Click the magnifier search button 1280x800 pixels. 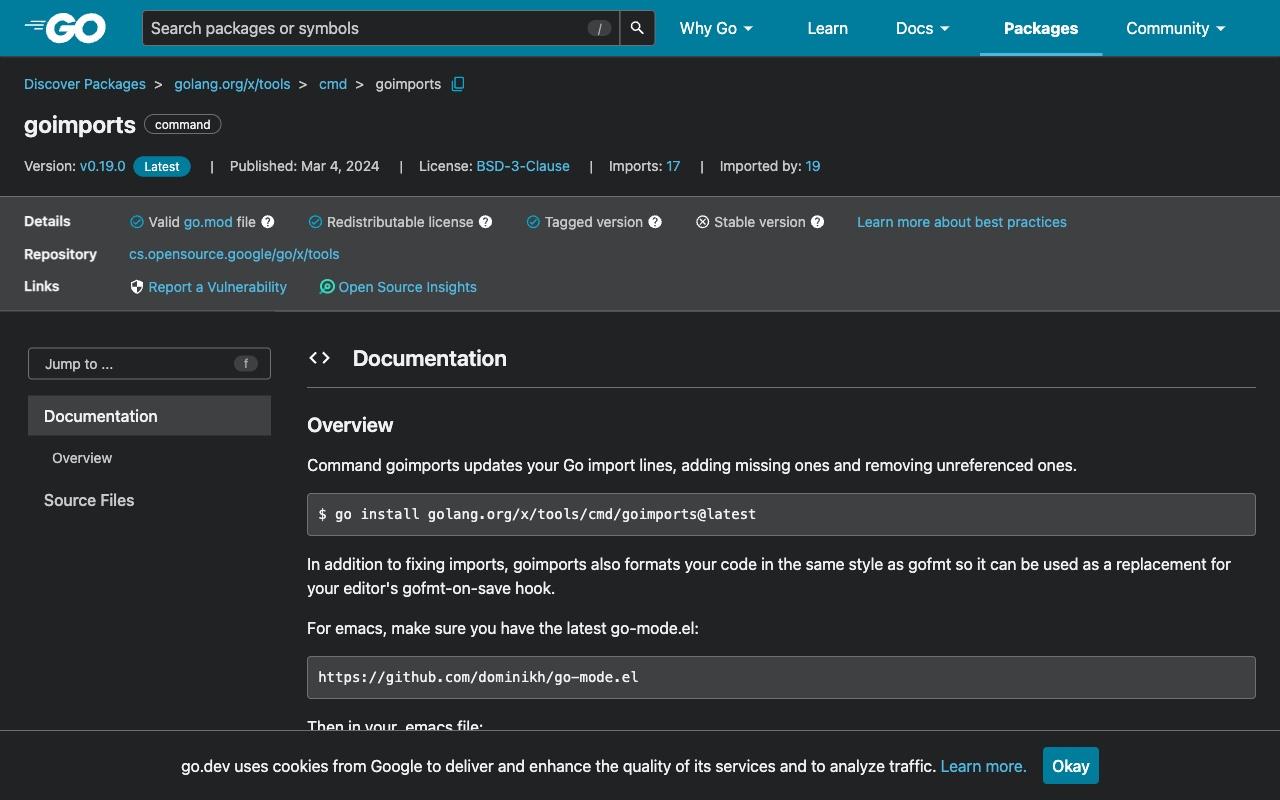click(x=638, y=28)
